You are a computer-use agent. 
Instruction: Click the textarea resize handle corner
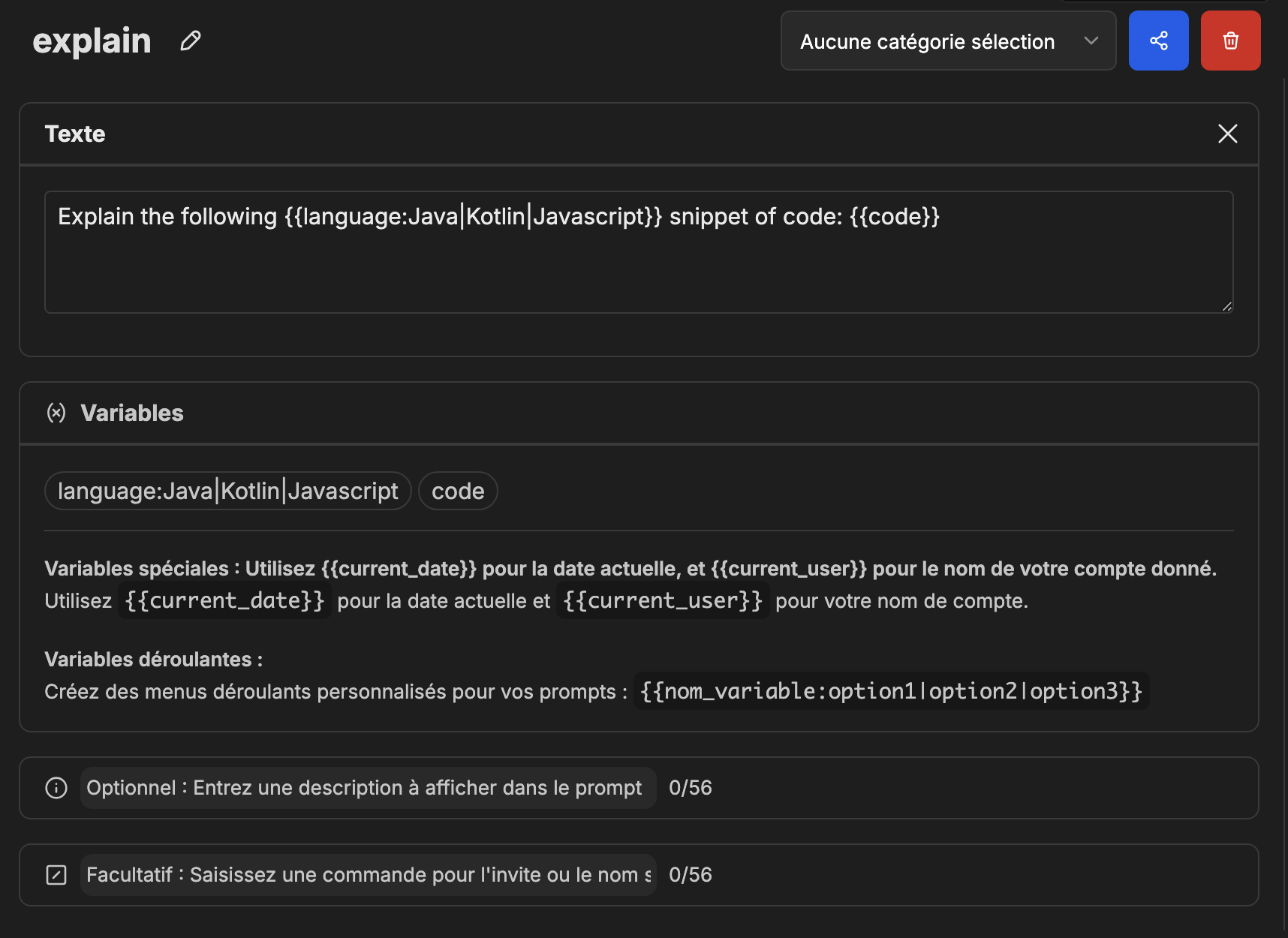pos(1226,306)
